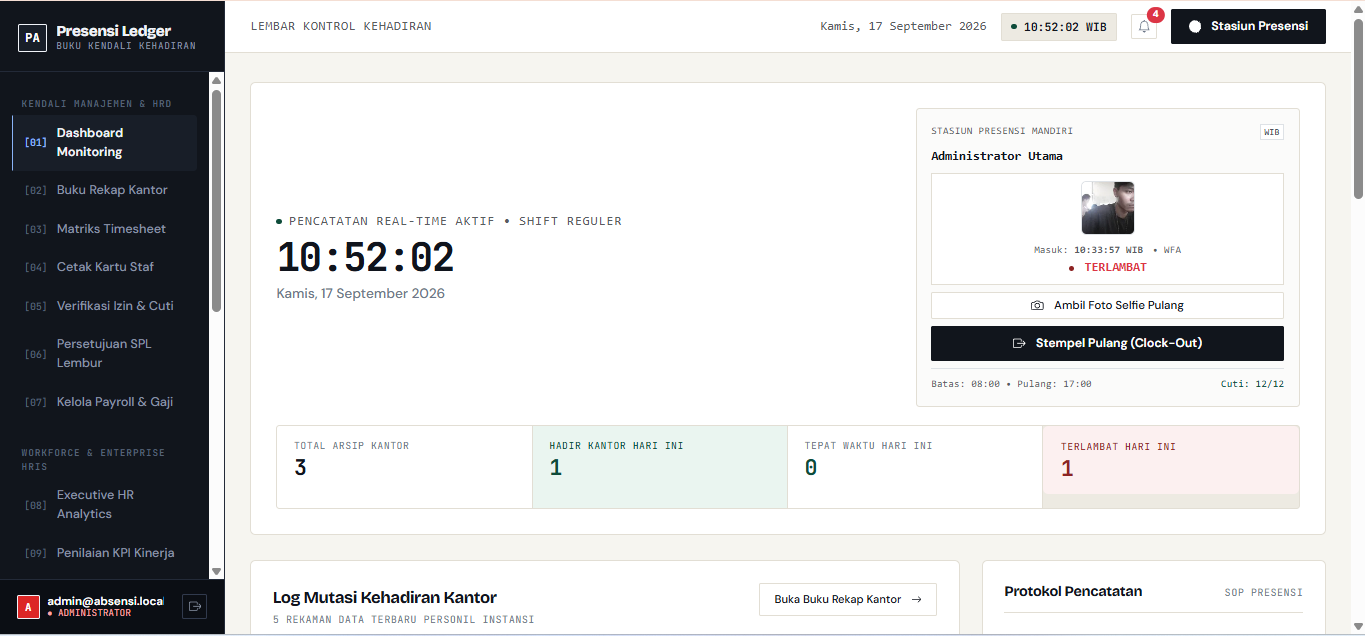The height and width of the screenshot is (636, 1365).
Task: Click the clock-out arrow icon
Action: [1019, 343]
